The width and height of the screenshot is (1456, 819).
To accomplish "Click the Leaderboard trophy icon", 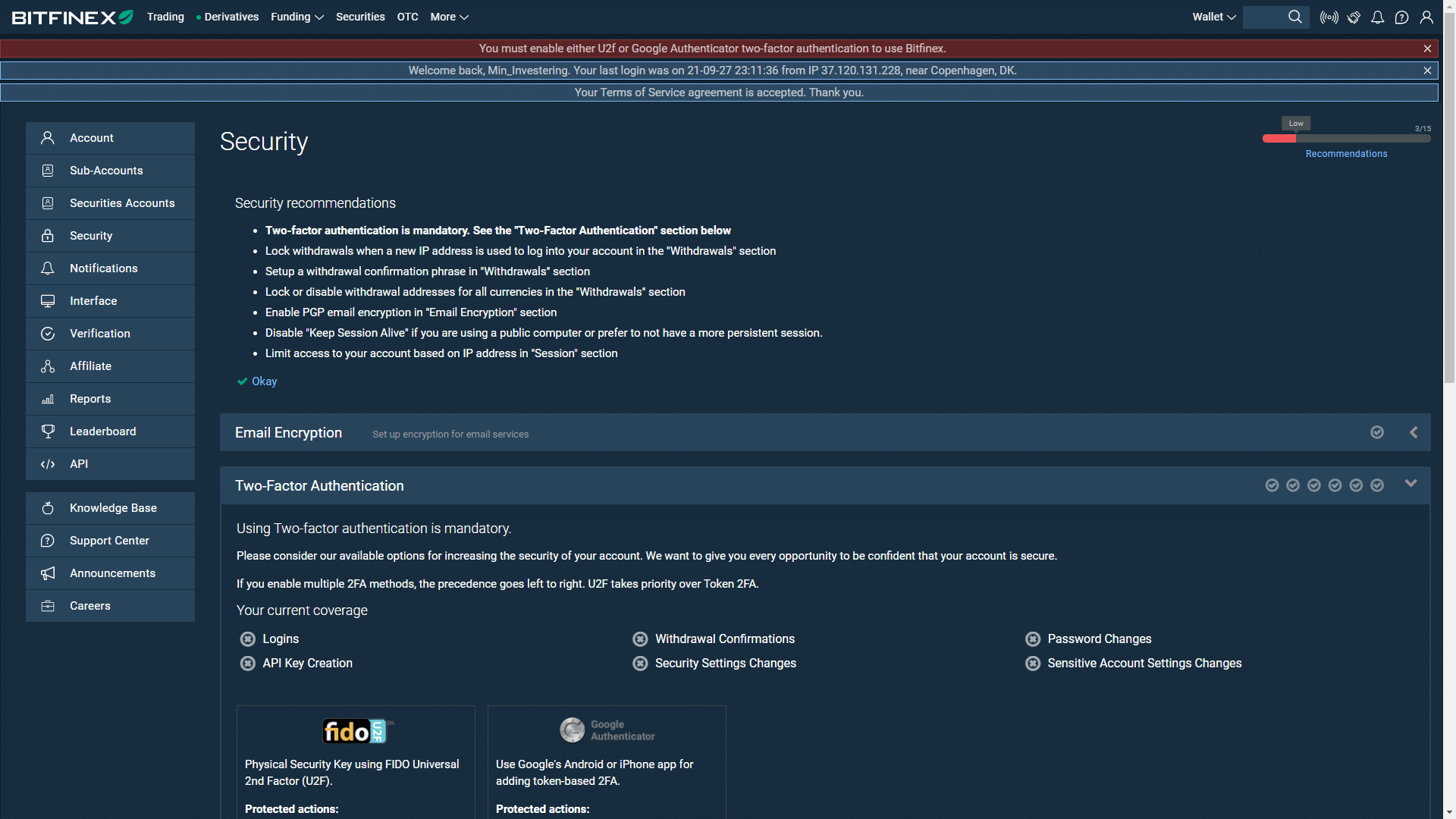I will tap(48, 431).
